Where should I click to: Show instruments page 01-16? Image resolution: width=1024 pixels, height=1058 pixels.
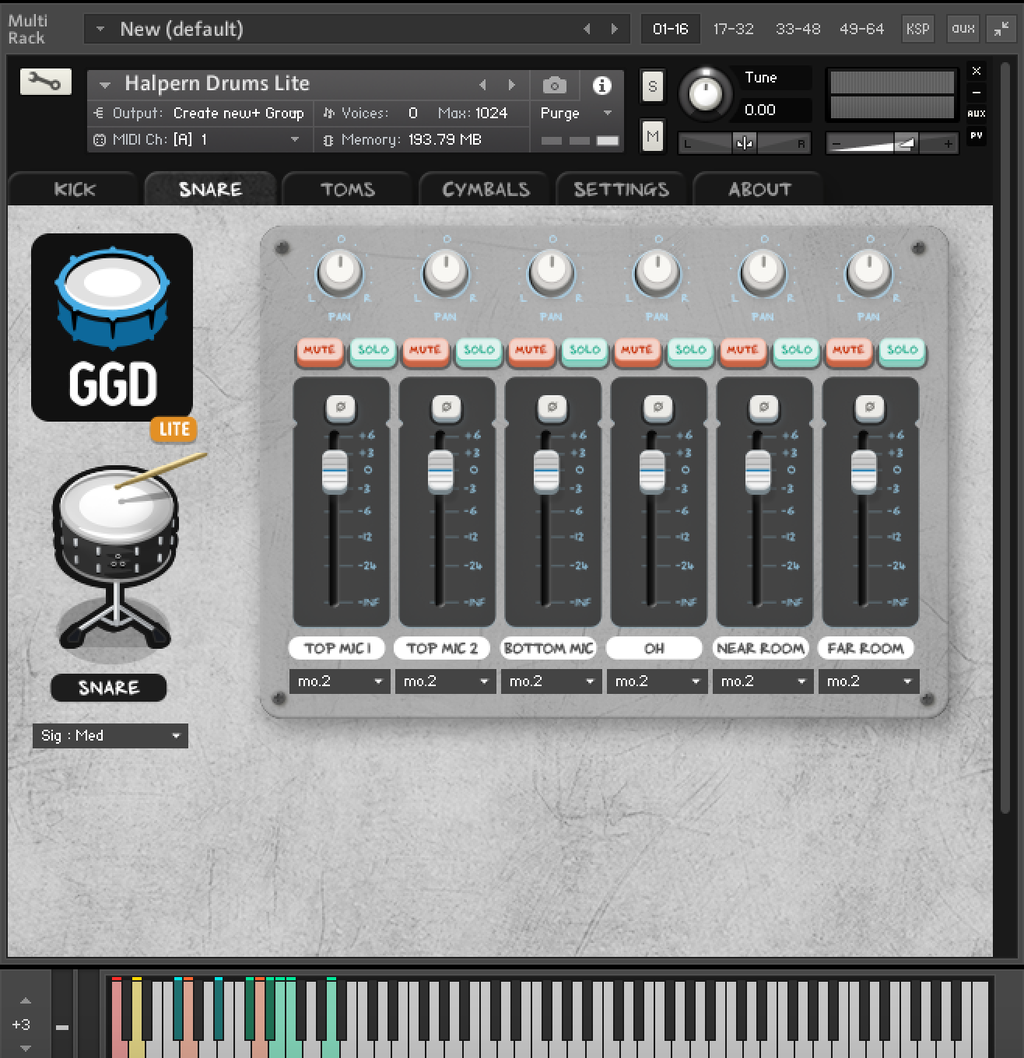[x=670, y=29]
